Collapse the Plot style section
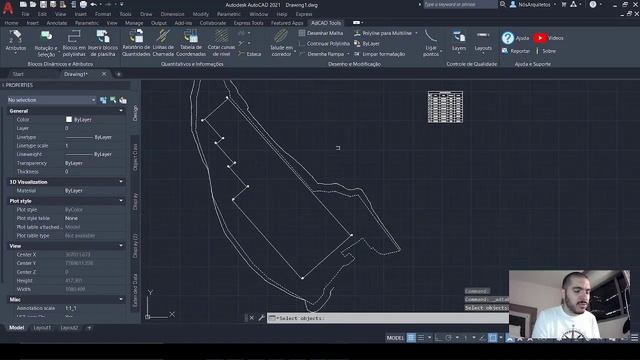Viewport: 640px width, 360px height. (121, 201)
